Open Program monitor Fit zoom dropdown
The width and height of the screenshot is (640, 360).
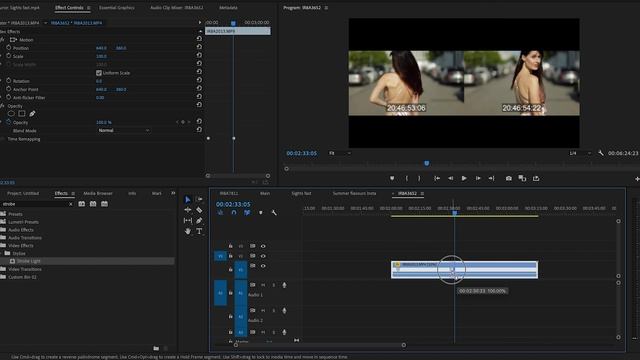[340, 153]
